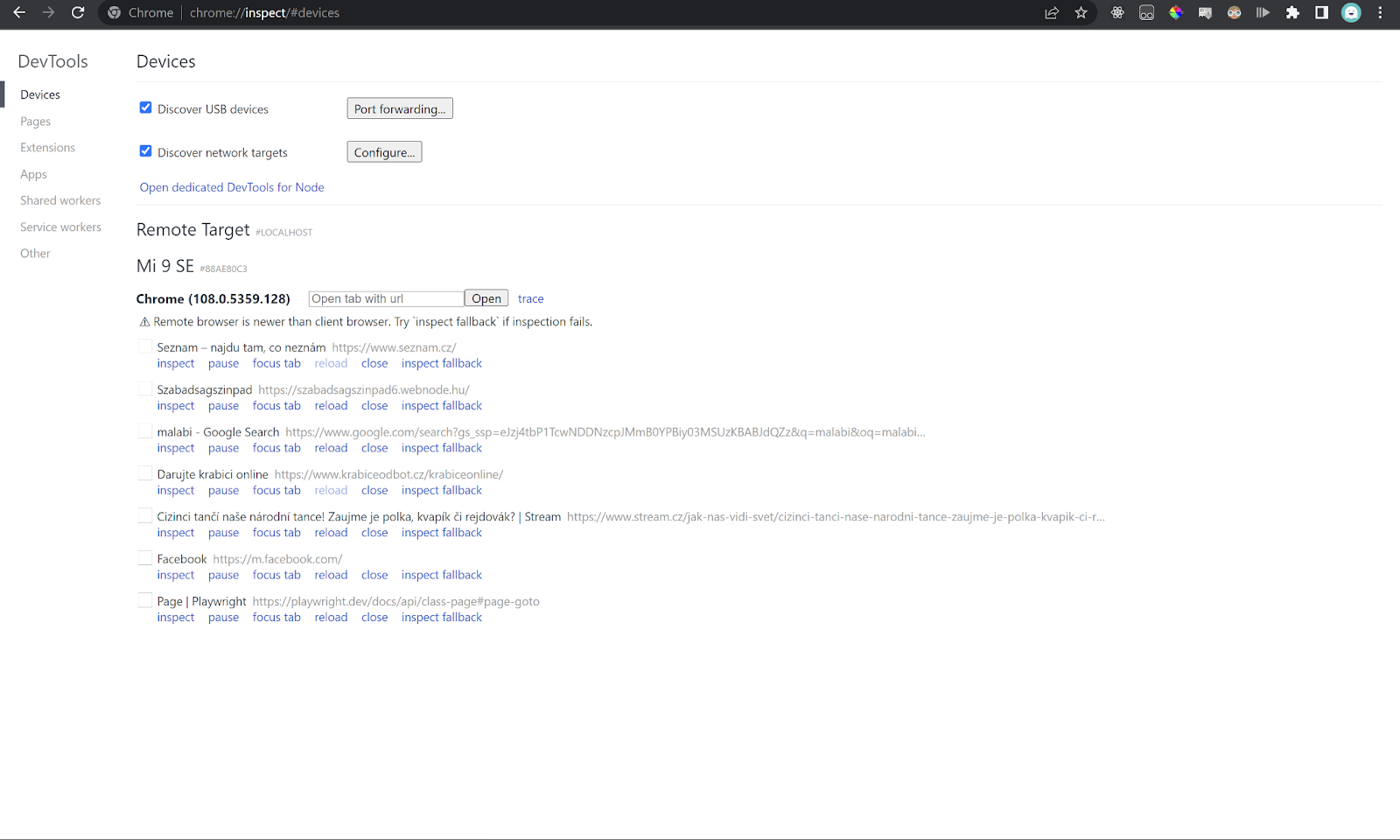Click the share page icon
1400x840 pixels.
tap(1052, 12)
